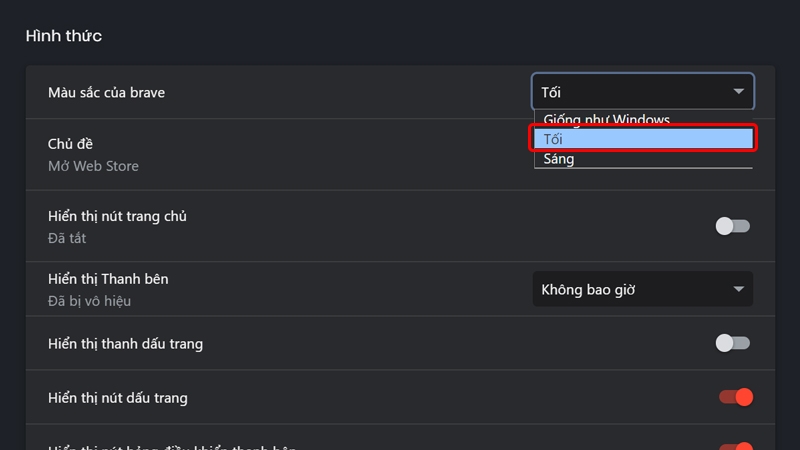Select the "Giống như Windows" option

click(607, 120)
